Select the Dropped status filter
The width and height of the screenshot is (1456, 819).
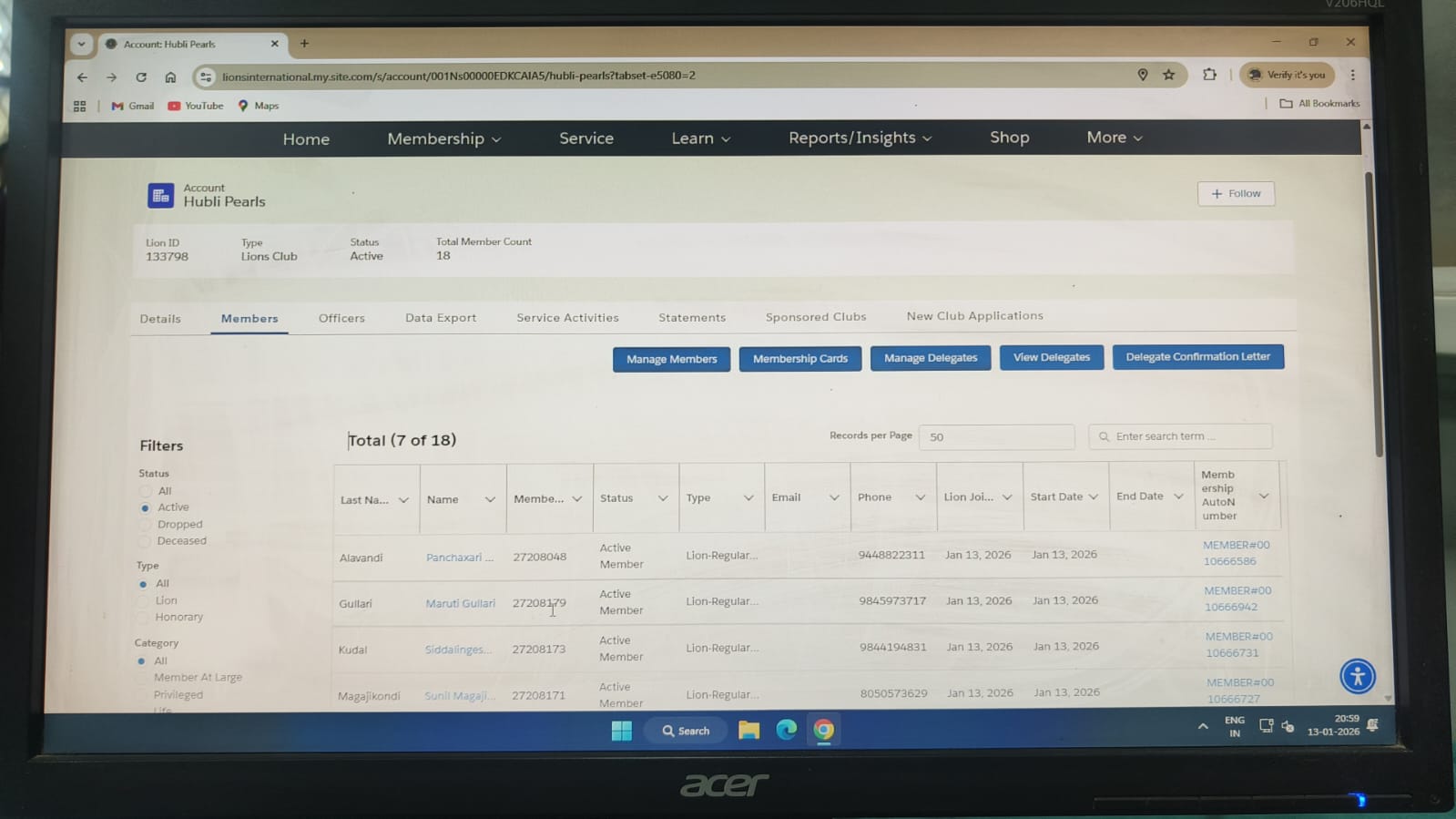(x=145, y=525)
